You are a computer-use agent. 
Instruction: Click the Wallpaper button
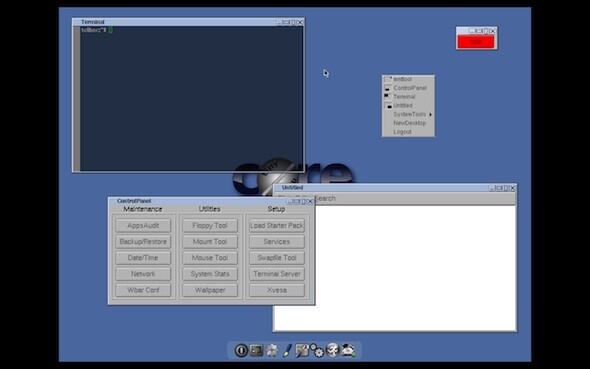coord(210,290)
